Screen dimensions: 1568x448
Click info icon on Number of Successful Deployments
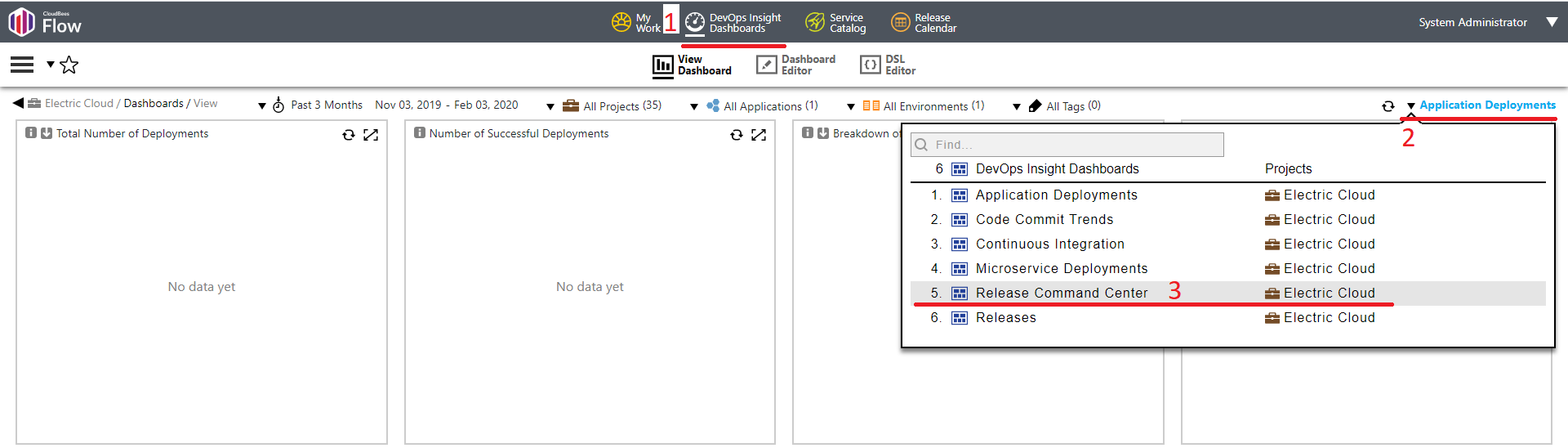pyautogui.click(x=420, y=132)
